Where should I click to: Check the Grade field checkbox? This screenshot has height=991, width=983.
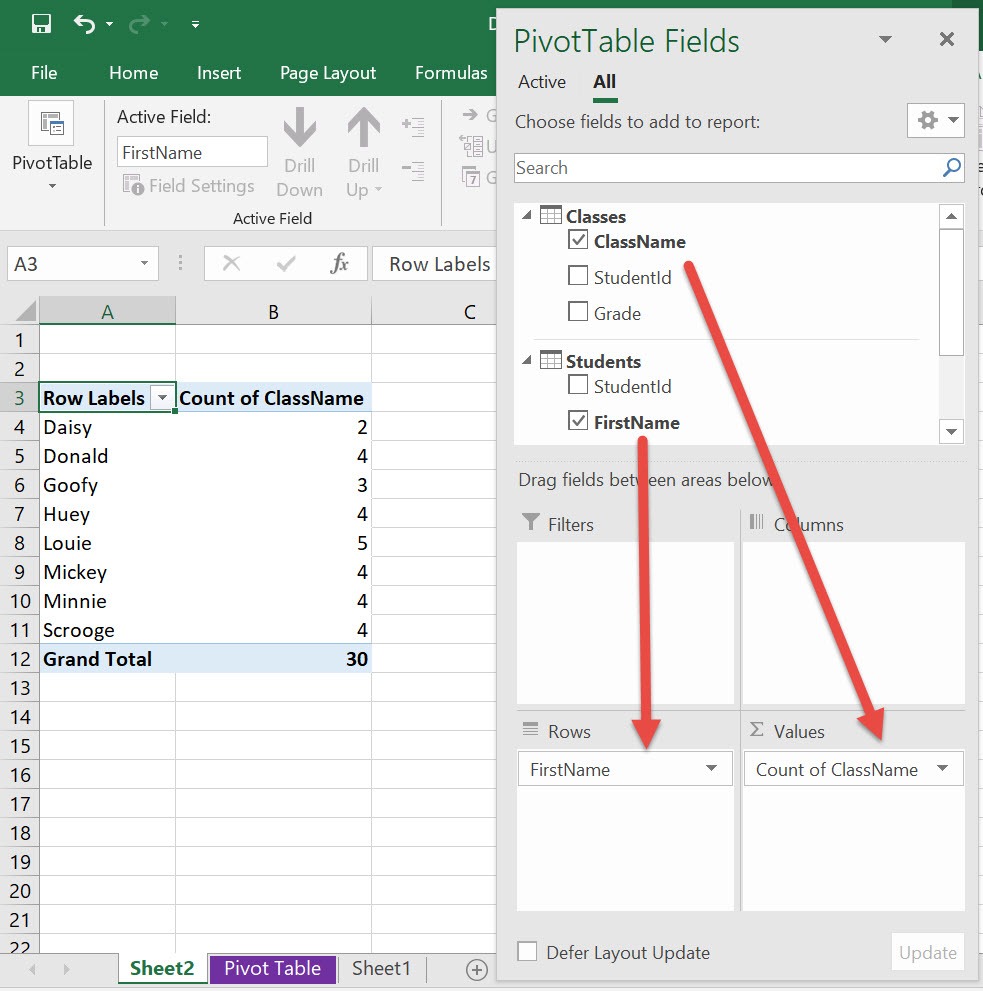coord(578,312)
